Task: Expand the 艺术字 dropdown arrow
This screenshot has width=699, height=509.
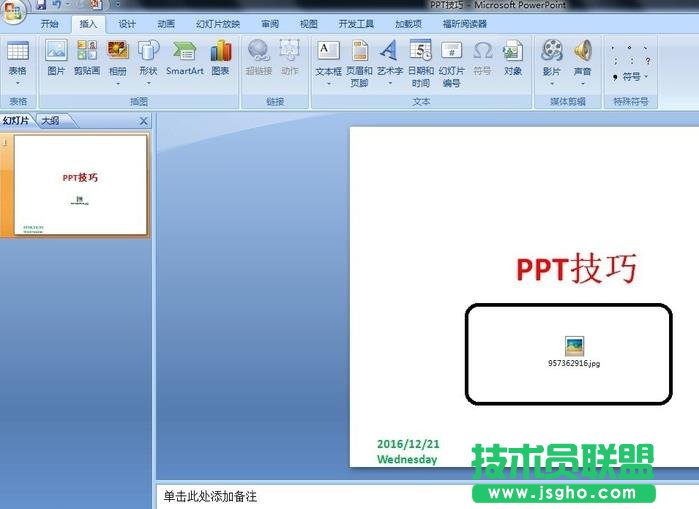Action: 390,83
